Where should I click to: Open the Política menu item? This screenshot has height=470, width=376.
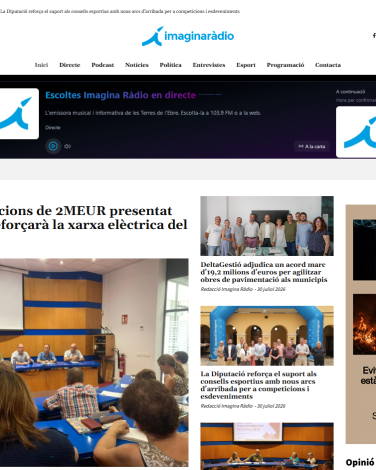[x=170, y=65]
